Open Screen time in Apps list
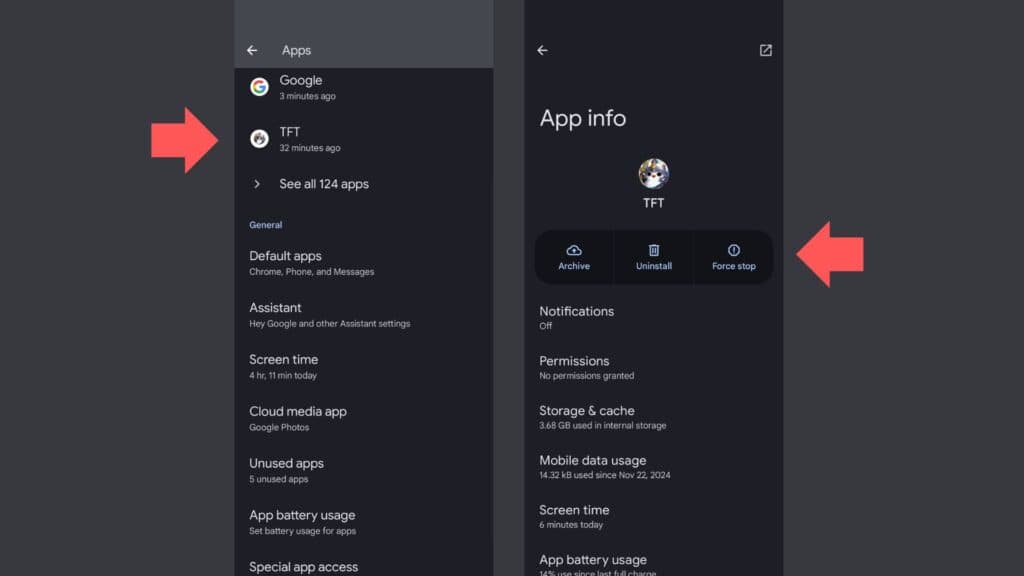The height and width of the screenshot is (576, 1024). [x=283, y=367]
